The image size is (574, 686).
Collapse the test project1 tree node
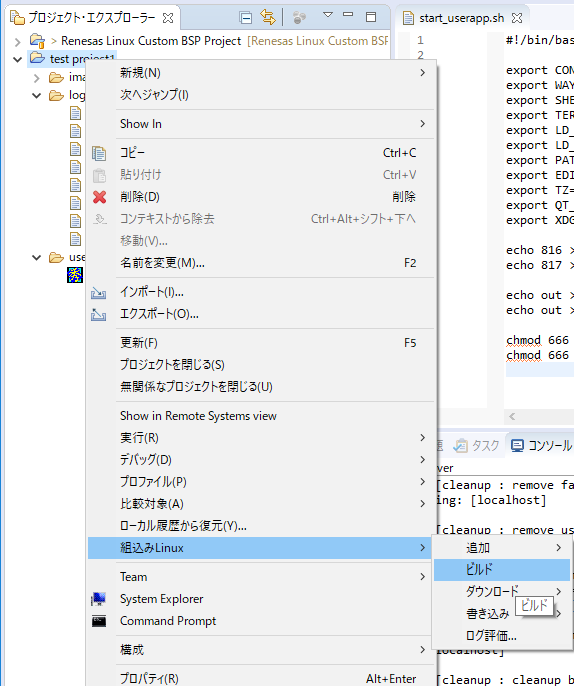point(18,59)
